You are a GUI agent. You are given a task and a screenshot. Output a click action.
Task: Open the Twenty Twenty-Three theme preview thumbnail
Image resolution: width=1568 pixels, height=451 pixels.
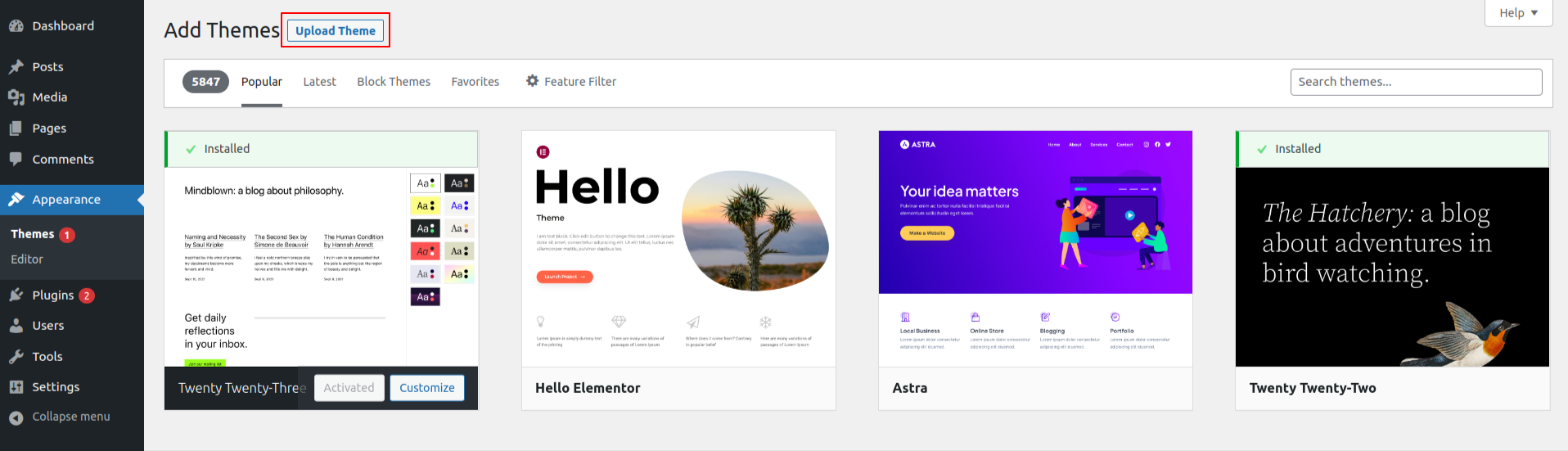321,267
